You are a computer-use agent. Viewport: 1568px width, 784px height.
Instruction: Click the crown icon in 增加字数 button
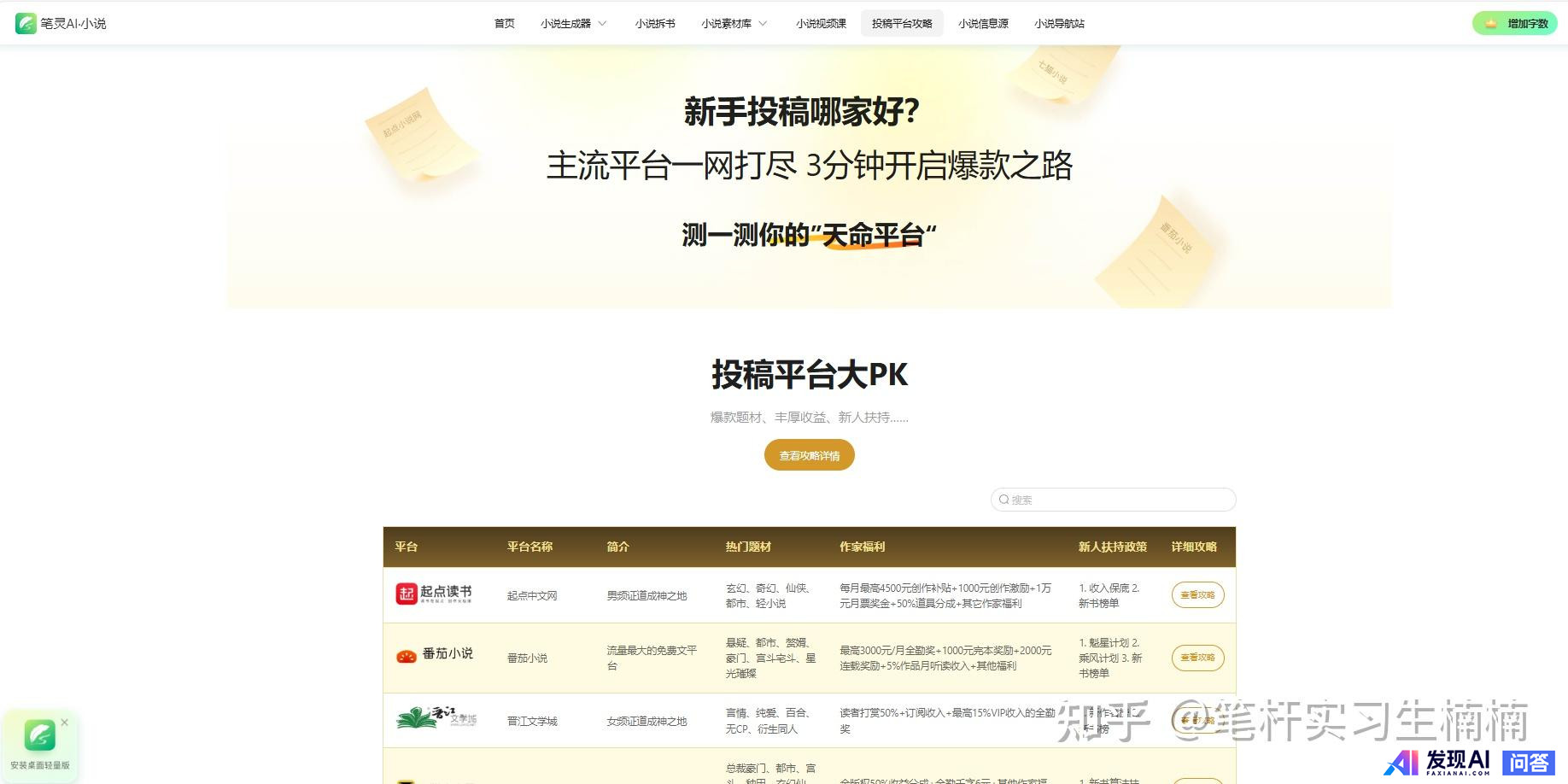[1491, 23]
